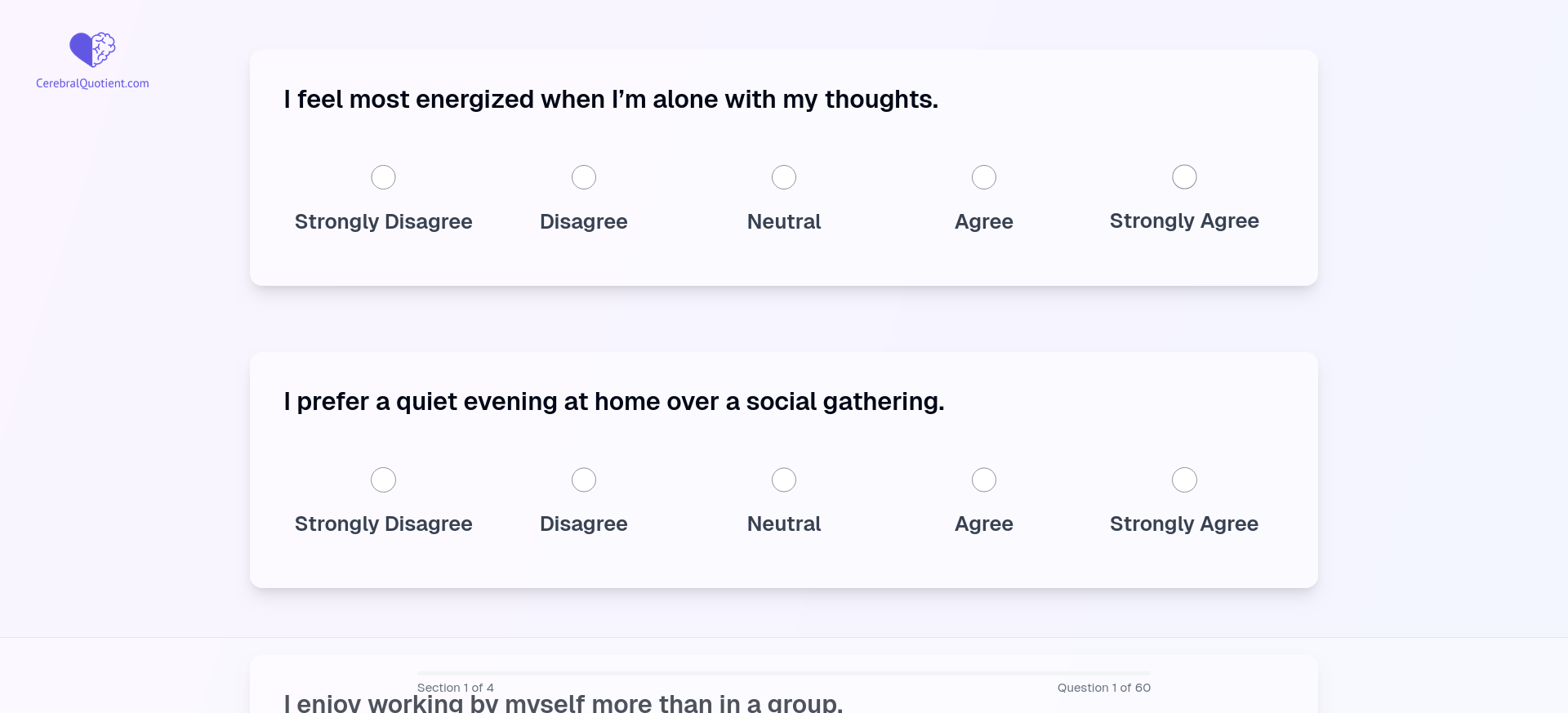Click the Agree label under second question
Viewport: 1568px width, 713px height.
984,524
